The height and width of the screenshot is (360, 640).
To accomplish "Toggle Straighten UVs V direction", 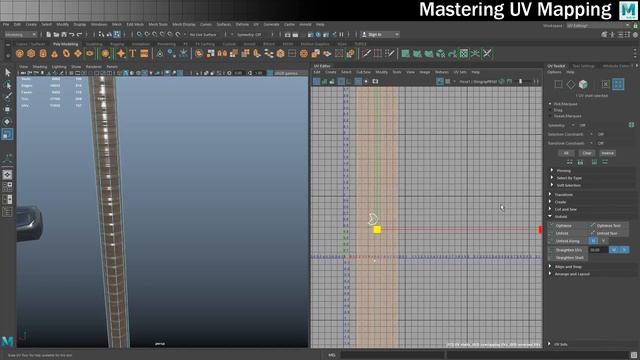I will 624,249.
